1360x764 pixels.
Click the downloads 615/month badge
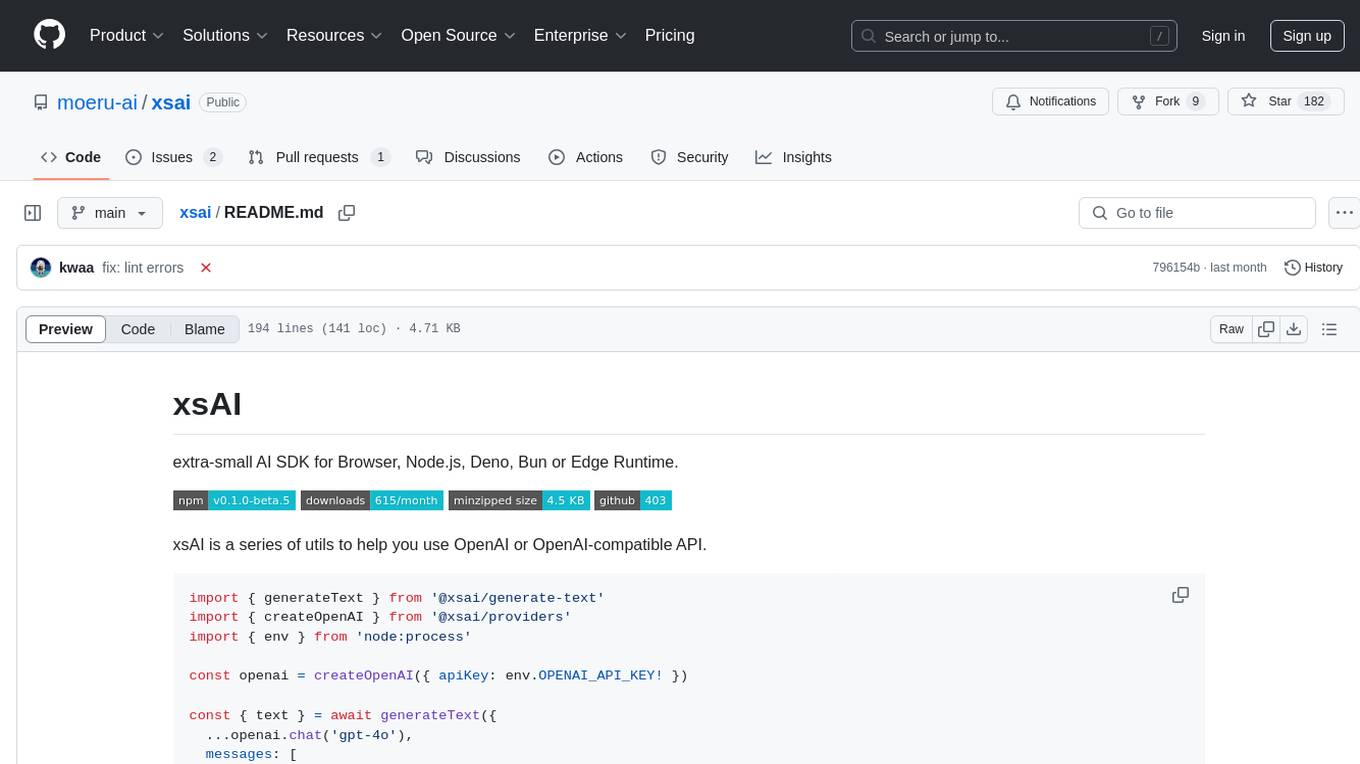pos(372,500)
